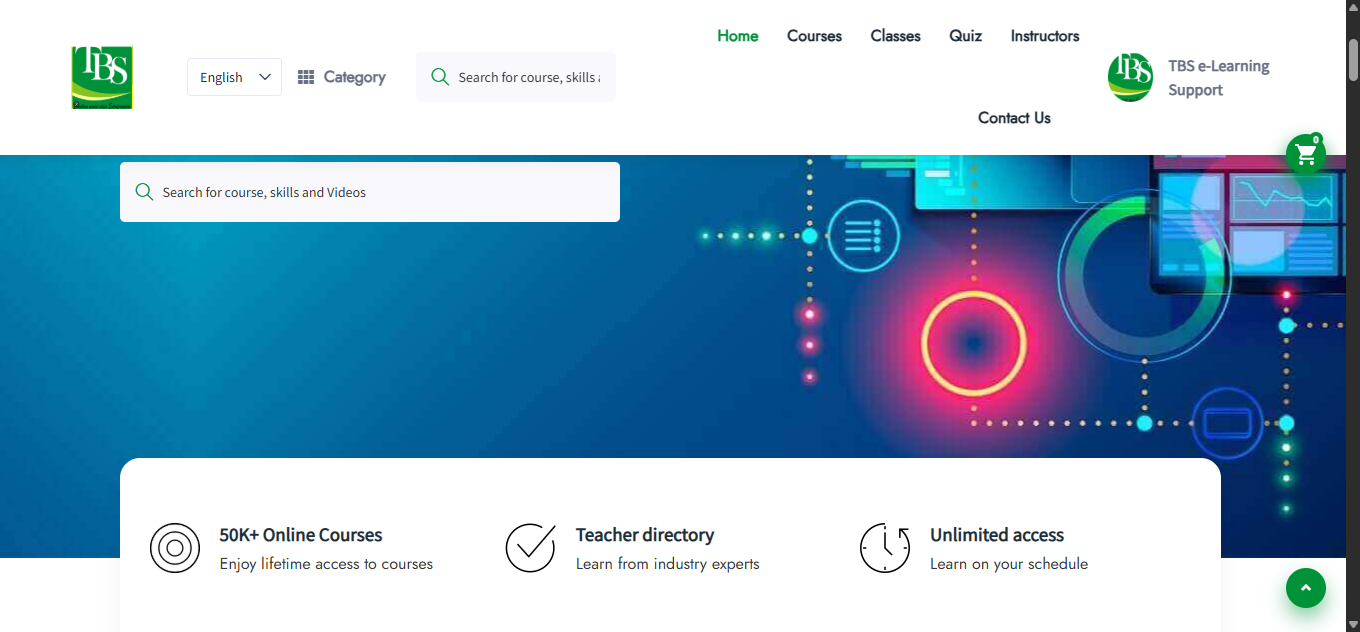Click the scroll-to-top arrow button

1305,588
